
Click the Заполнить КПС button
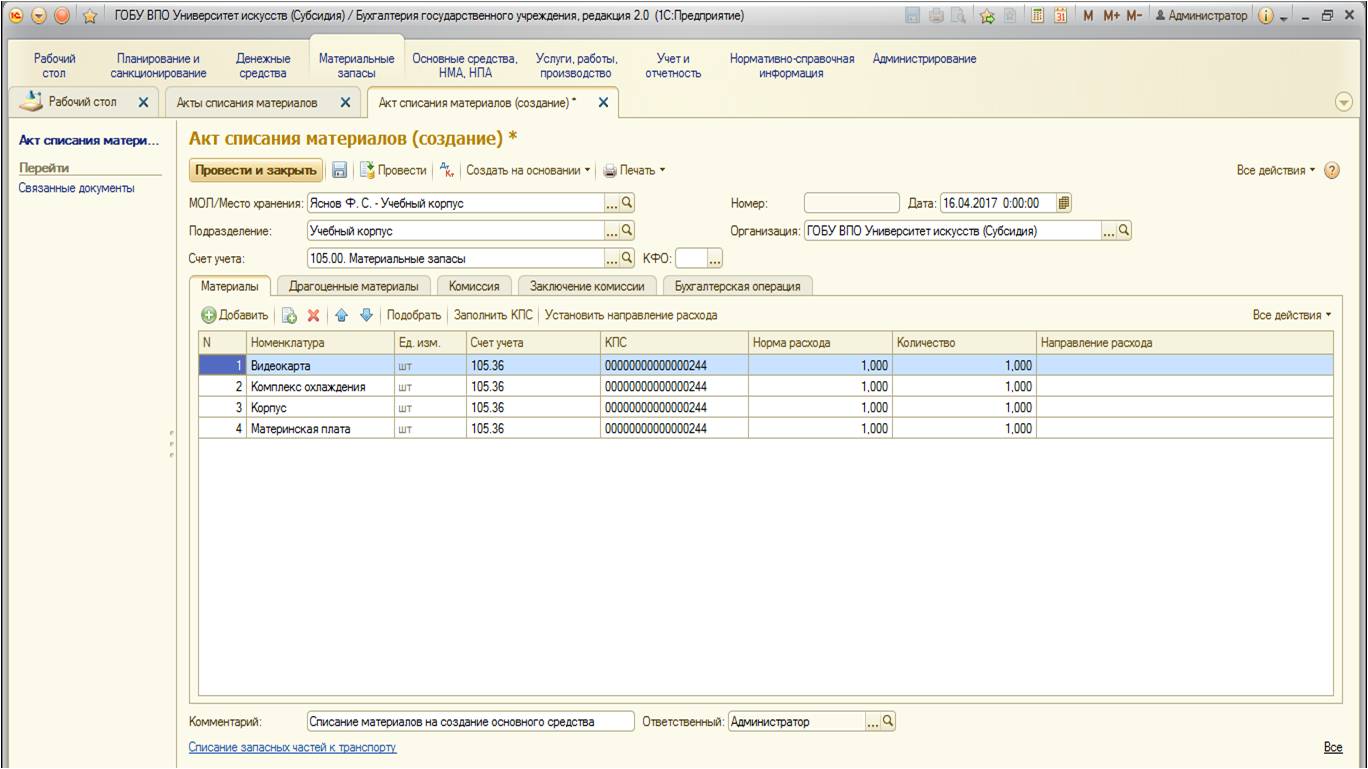(493, 315)
